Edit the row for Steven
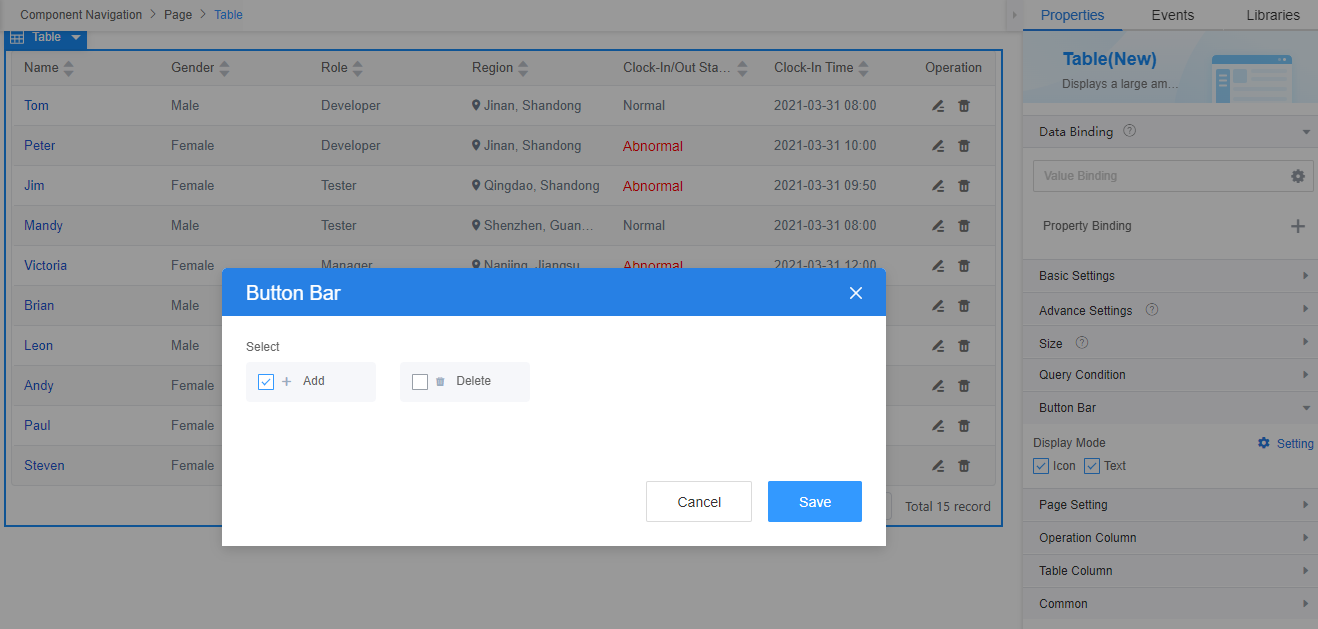1318x629 pixels. (938, 466)
